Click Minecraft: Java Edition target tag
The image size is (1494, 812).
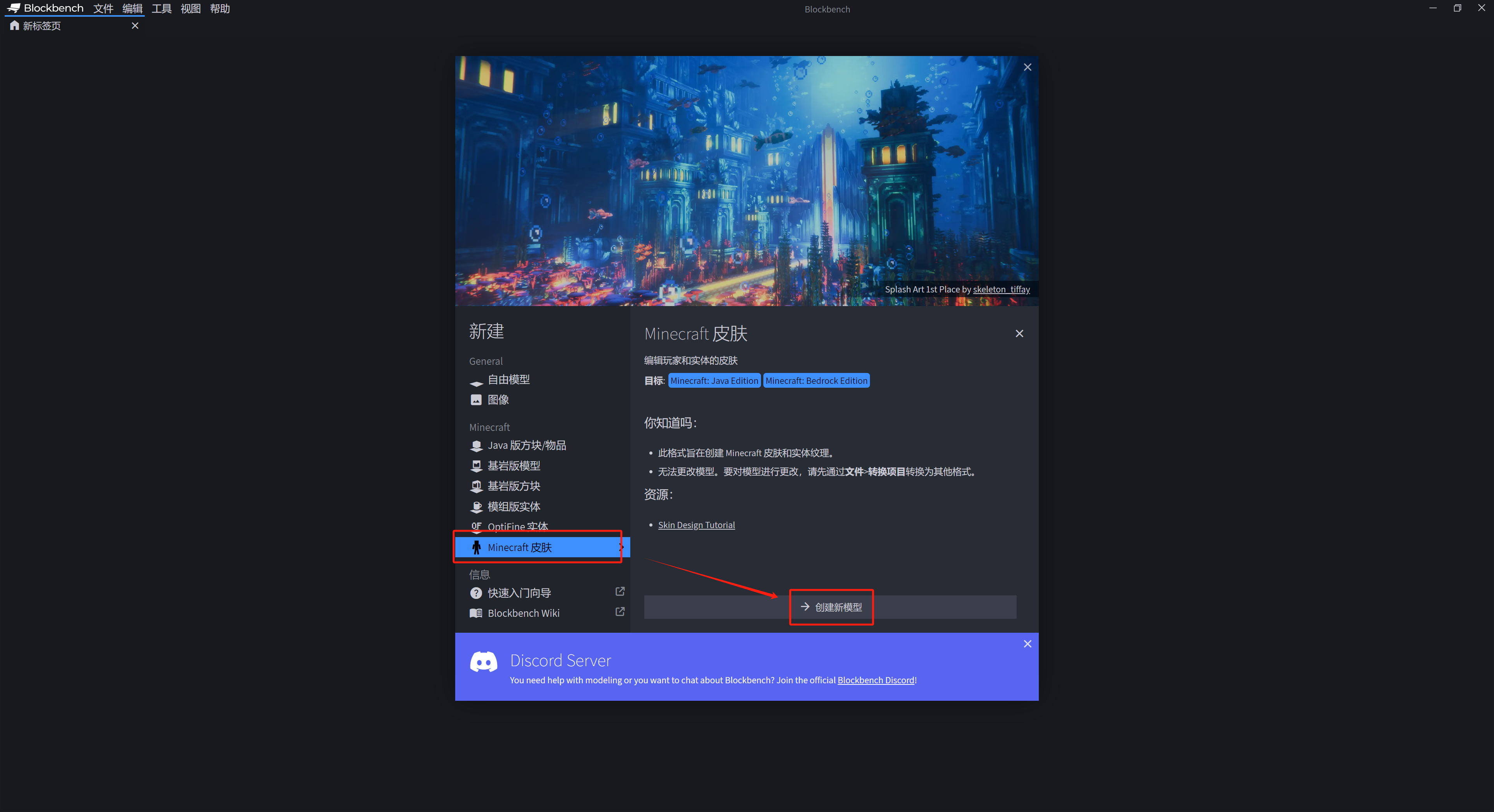(x=714, y=381)
